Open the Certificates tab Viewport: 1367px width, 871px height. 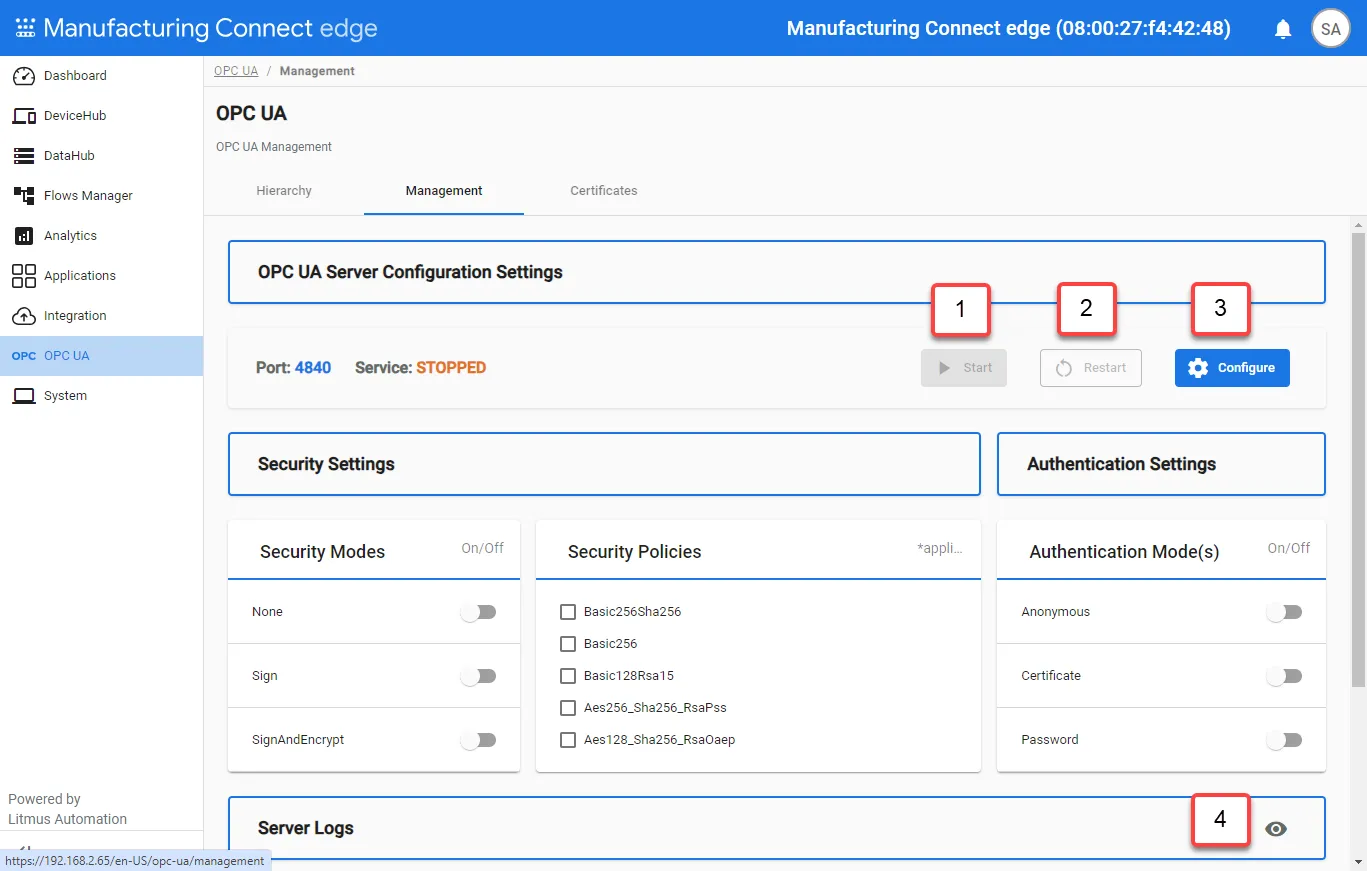[x=604, y=191]
